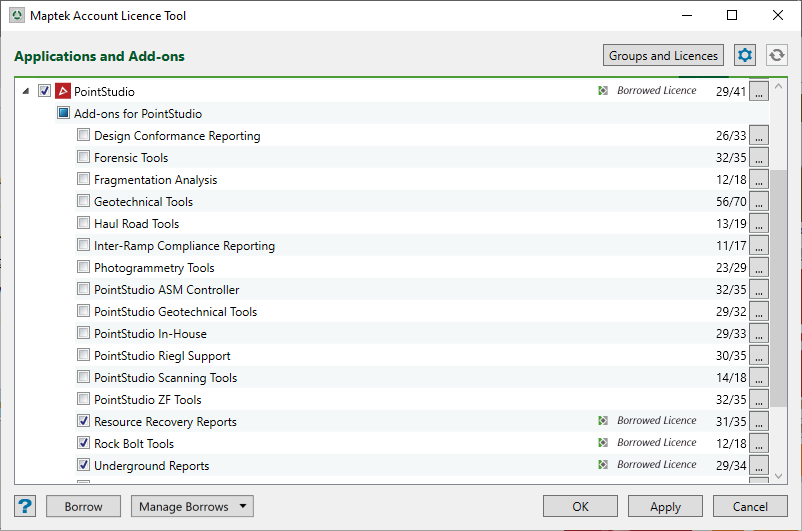Open ellipsis for PointStudio ASM Controller
This screenshot has height=531, width=802.
[x=759, y=290]
